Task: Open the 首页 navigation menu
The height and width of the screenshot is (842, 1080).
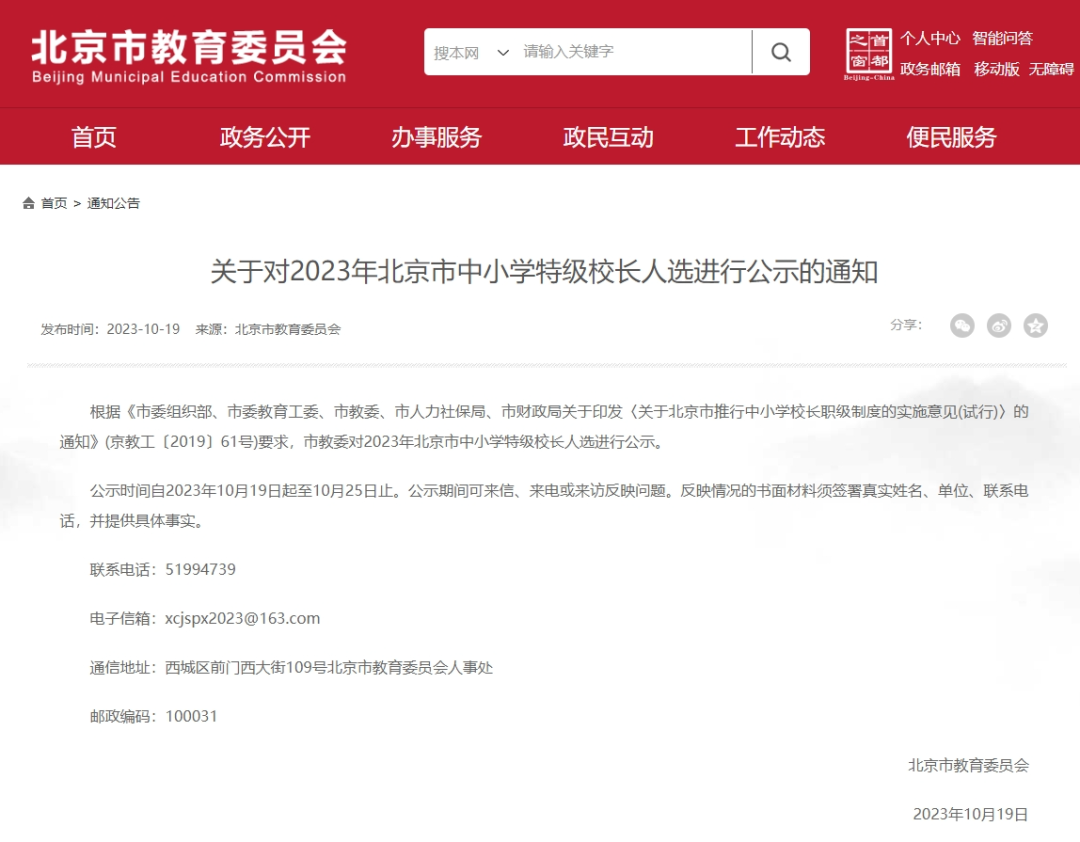Action: (94, 137)
